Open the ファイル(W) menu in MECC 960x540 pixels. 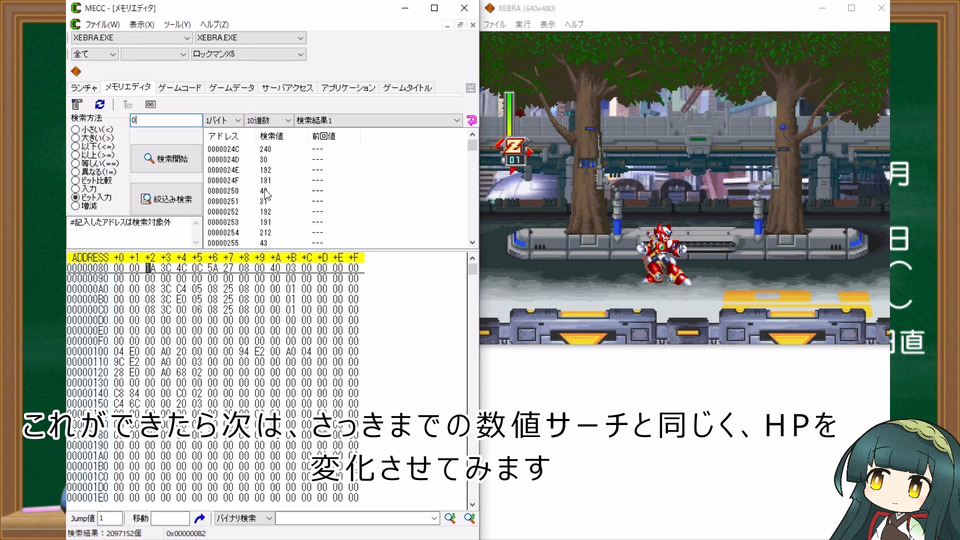pyautogui.click(x=102, y=24)
